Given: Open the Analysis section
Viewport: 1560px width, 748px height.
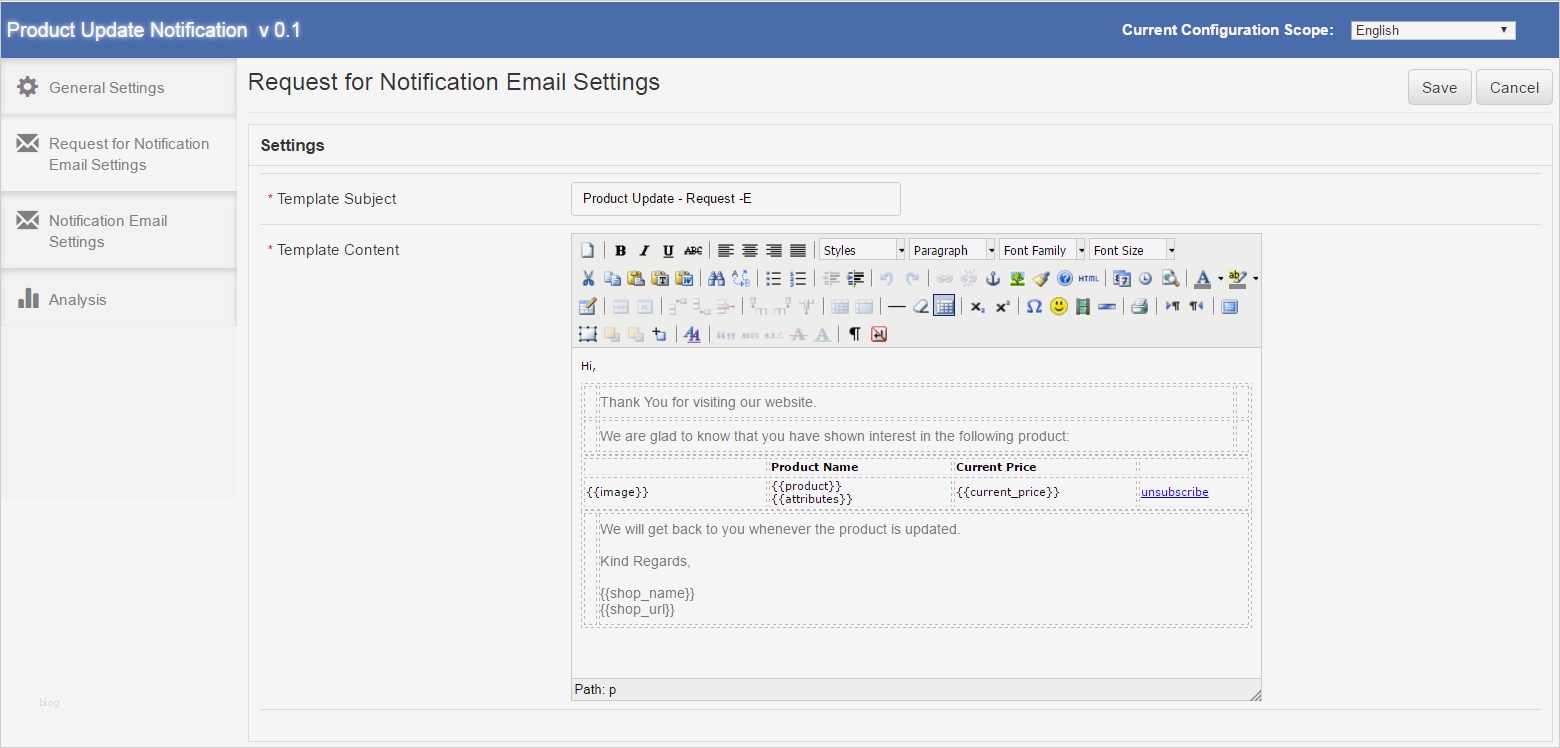Looking at the screenshot, I should click(77, 300).
